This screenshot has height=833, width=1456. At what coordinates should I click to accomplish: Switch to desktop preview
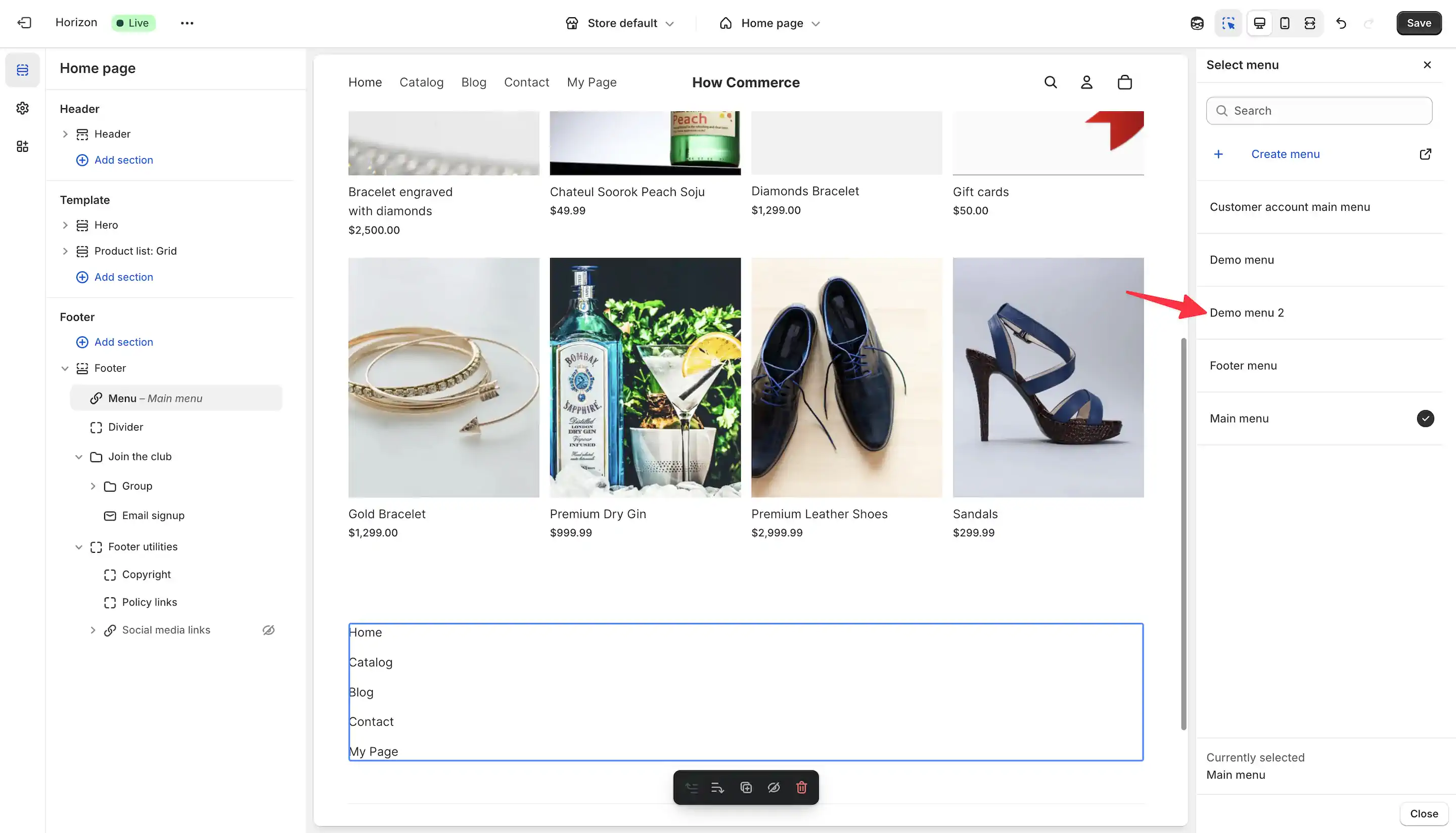pos(1259,23)
